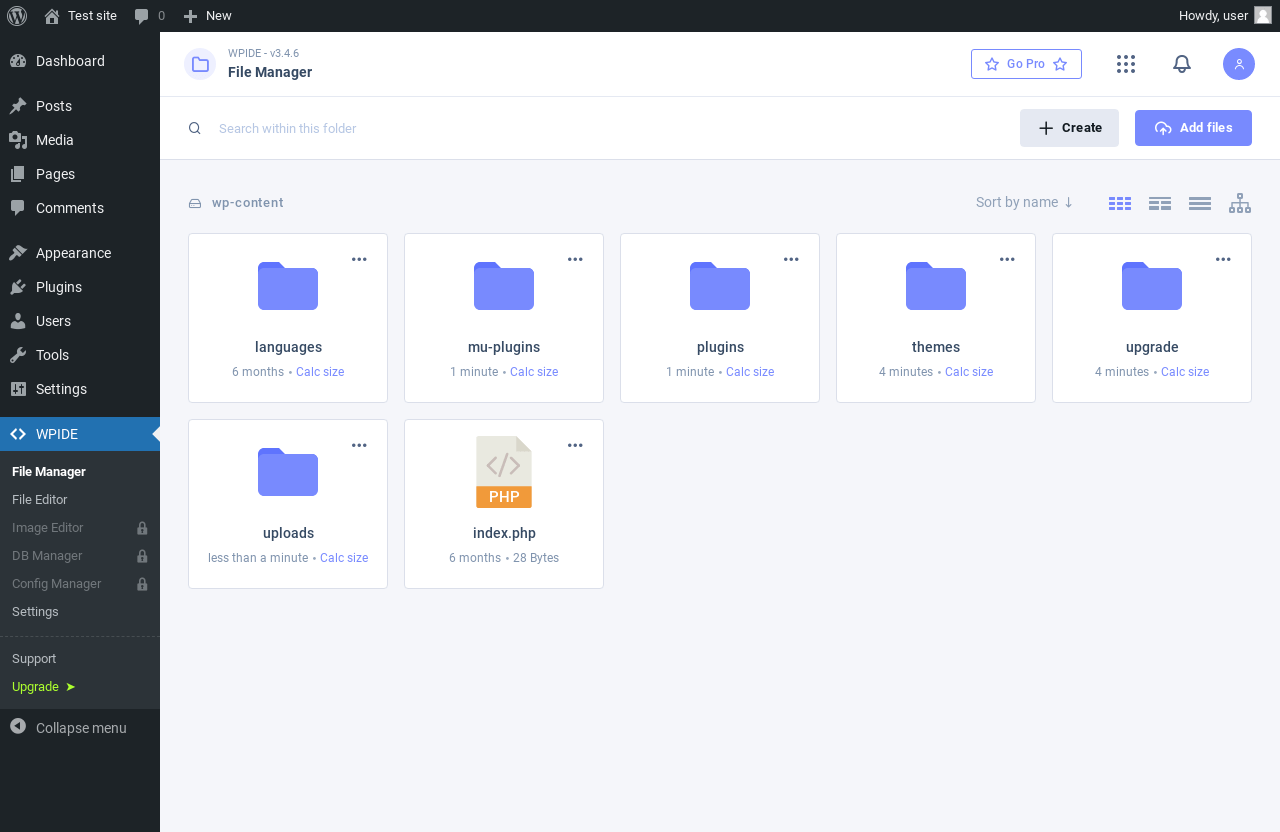Open the Plugins admin menu
The width and height of the screenshot is (1280, 832).
(x=80, y=287)
